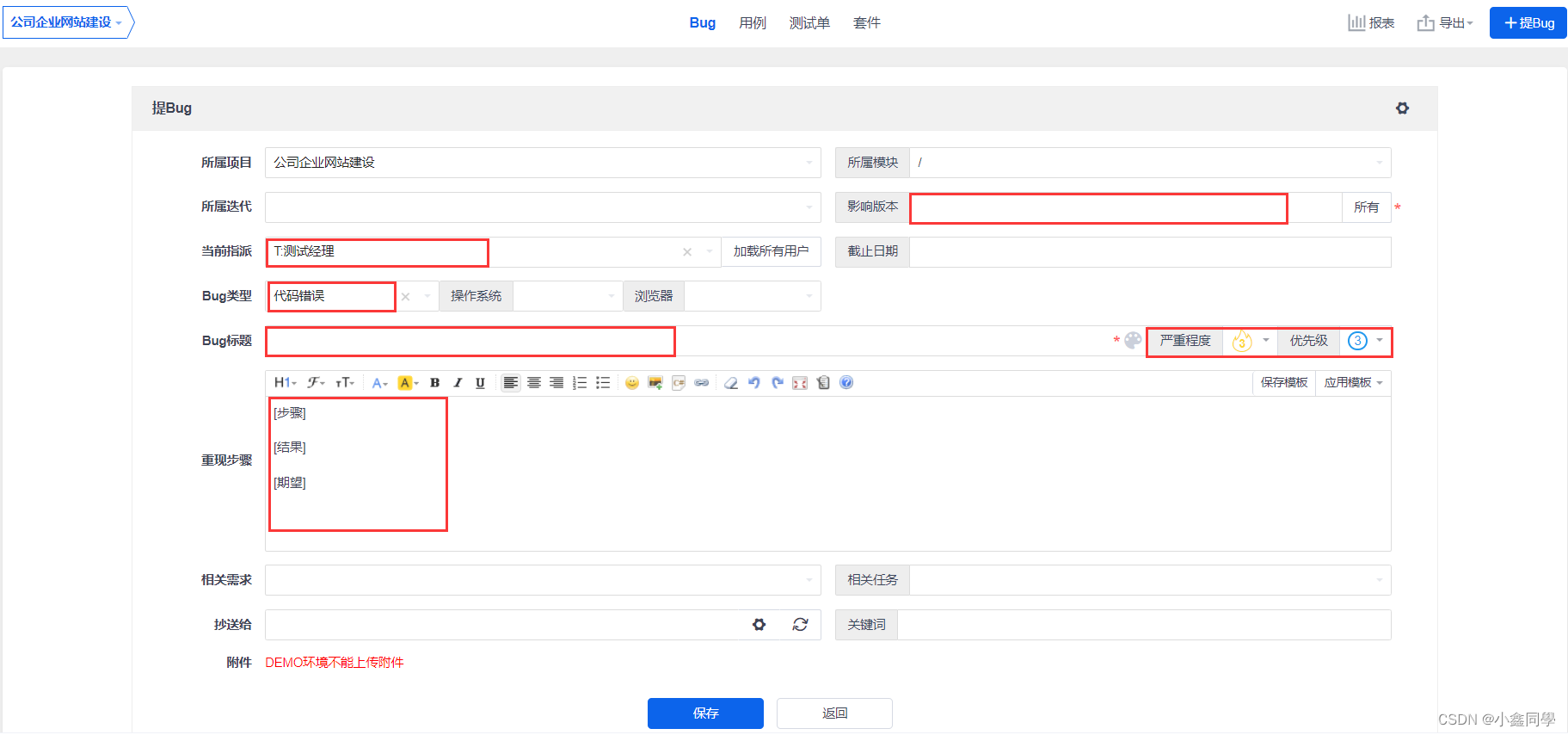Toggle fullscreen editor mode
Screen dimensions: 1568x735
pos(800,383)
